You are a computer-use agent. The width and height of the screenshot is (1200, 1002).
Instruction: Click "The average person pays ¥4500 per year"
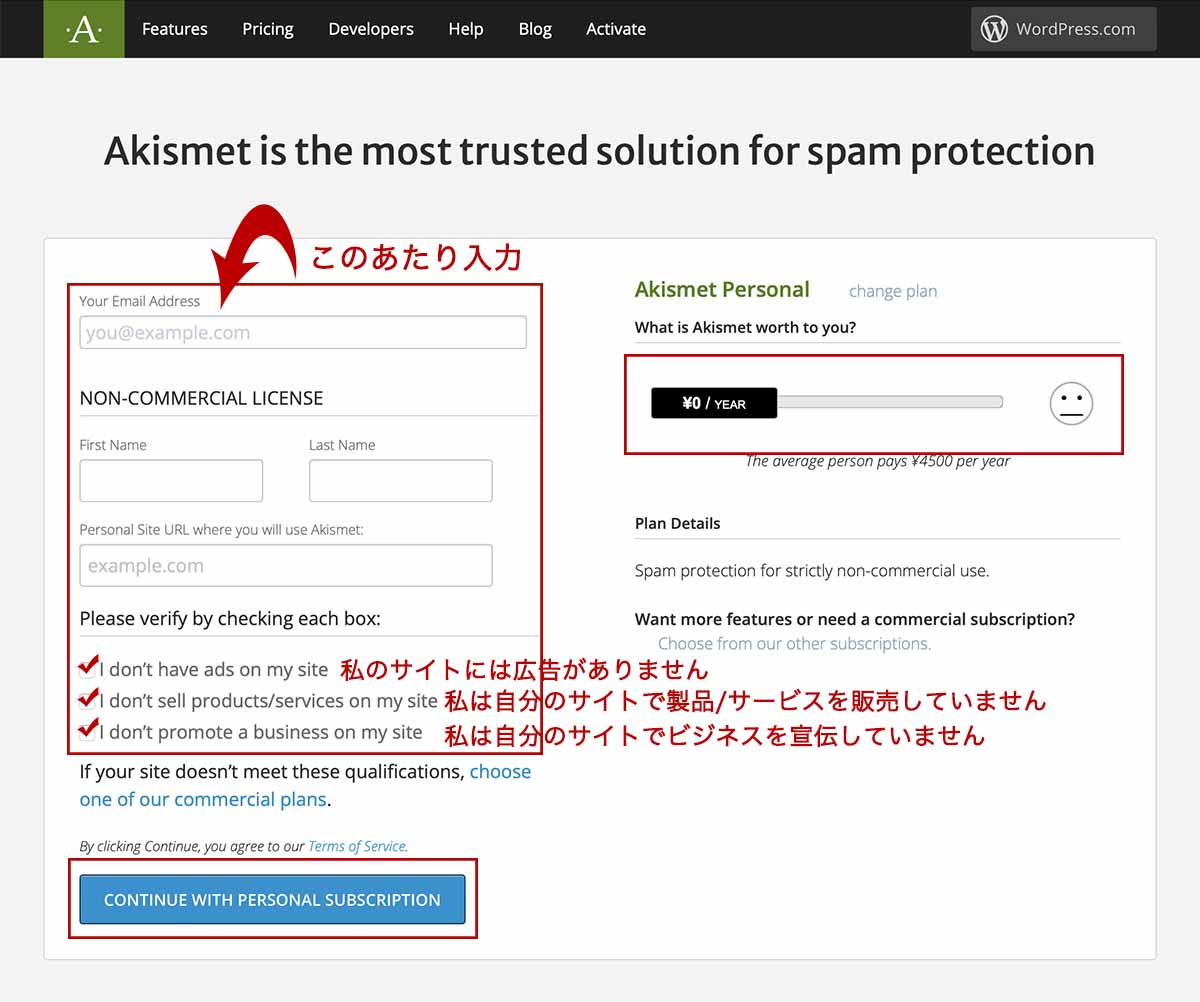[878, 461]
